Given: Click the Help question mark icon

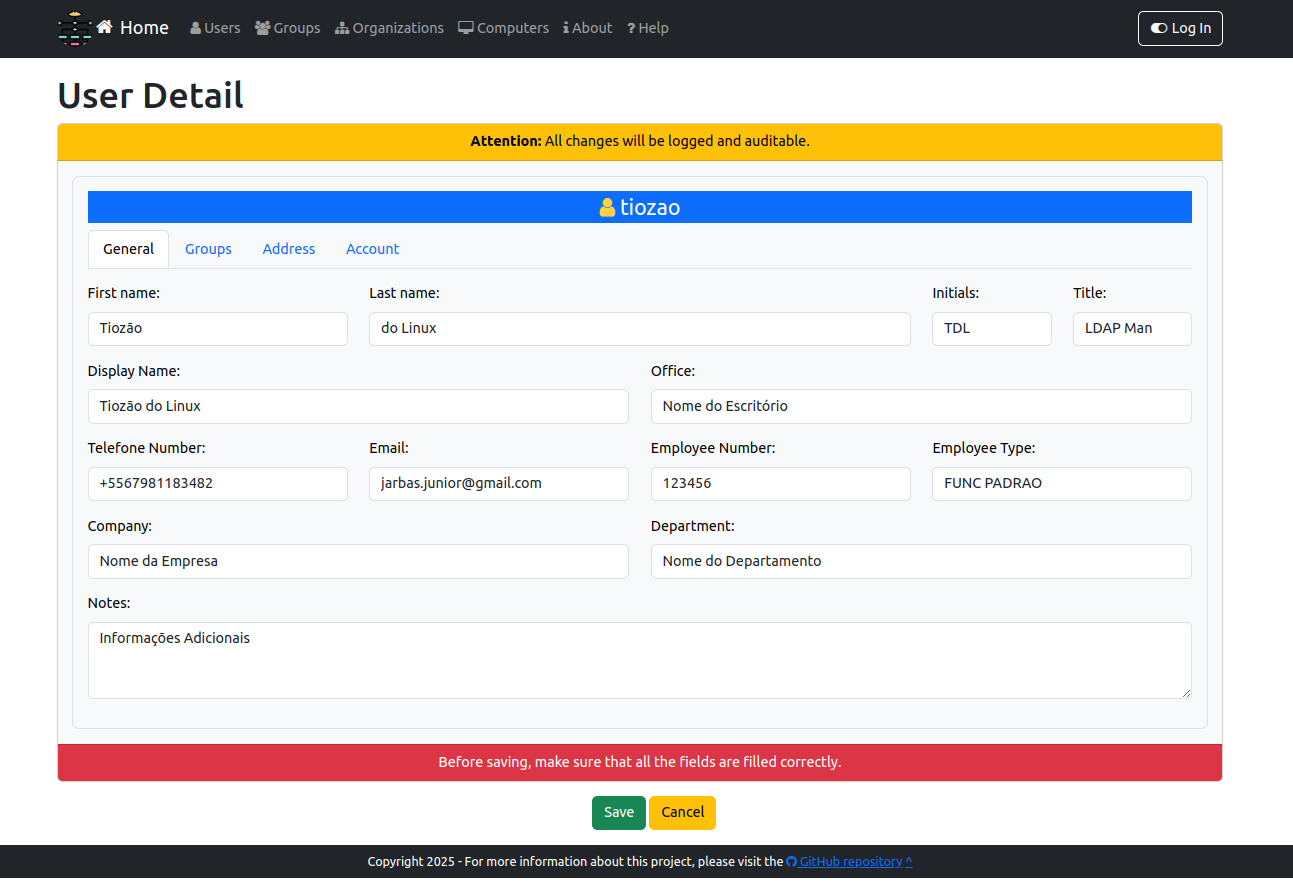Looking at the screenshot, I should 631,28.
